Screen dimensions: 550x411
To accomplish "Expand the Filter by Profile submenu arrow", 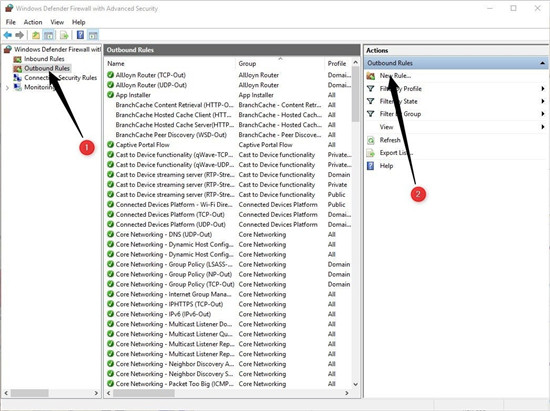I will [542, 88].
